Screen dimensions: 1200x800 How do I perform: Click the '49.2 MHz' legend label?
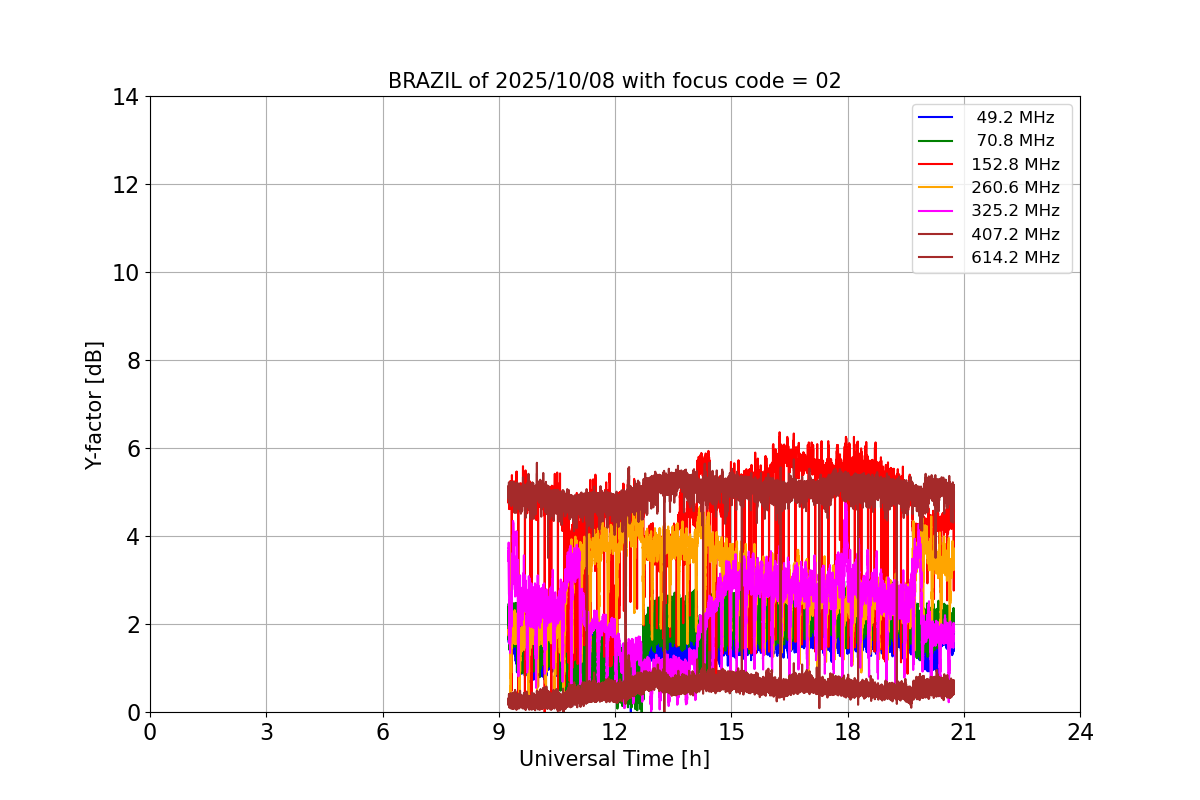coord(1015,118)
